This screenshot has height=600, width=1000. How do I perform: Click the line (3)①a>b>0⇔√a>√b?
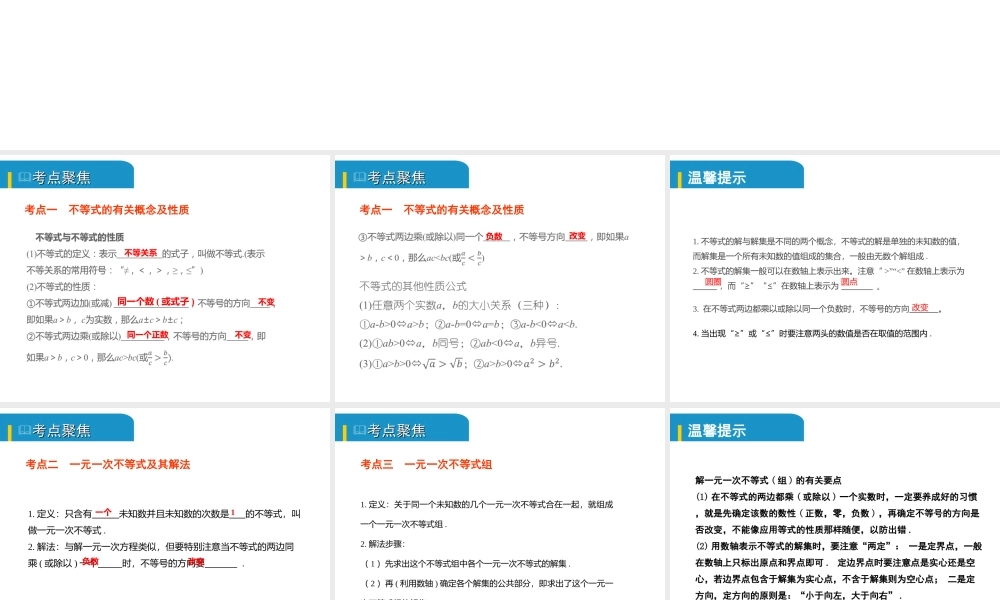tap(460, 363)
